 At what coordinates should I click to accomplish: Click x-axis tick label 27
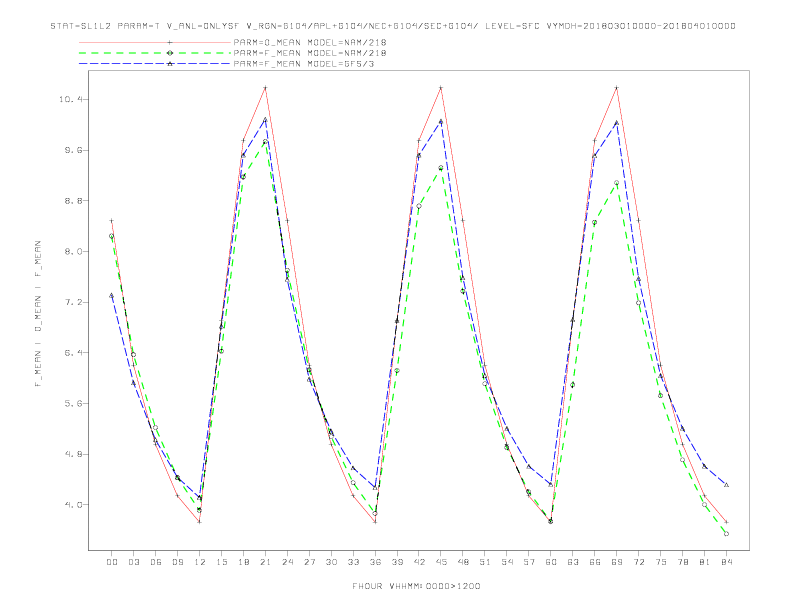pyautogui.click(x=309, y=562)
